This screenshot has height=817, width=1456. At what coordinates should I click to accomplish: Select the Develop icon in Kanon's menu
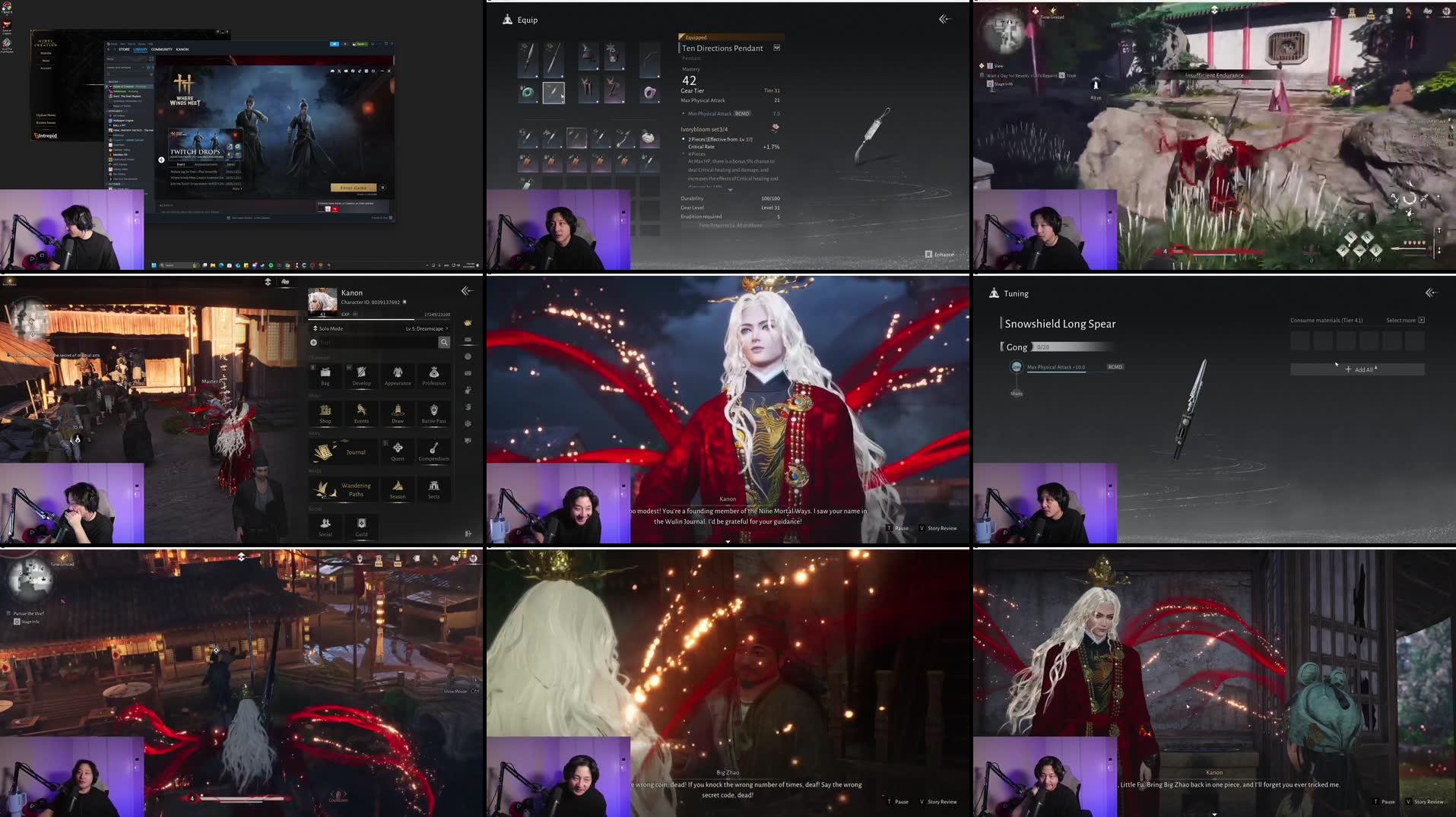pos(361,376)
